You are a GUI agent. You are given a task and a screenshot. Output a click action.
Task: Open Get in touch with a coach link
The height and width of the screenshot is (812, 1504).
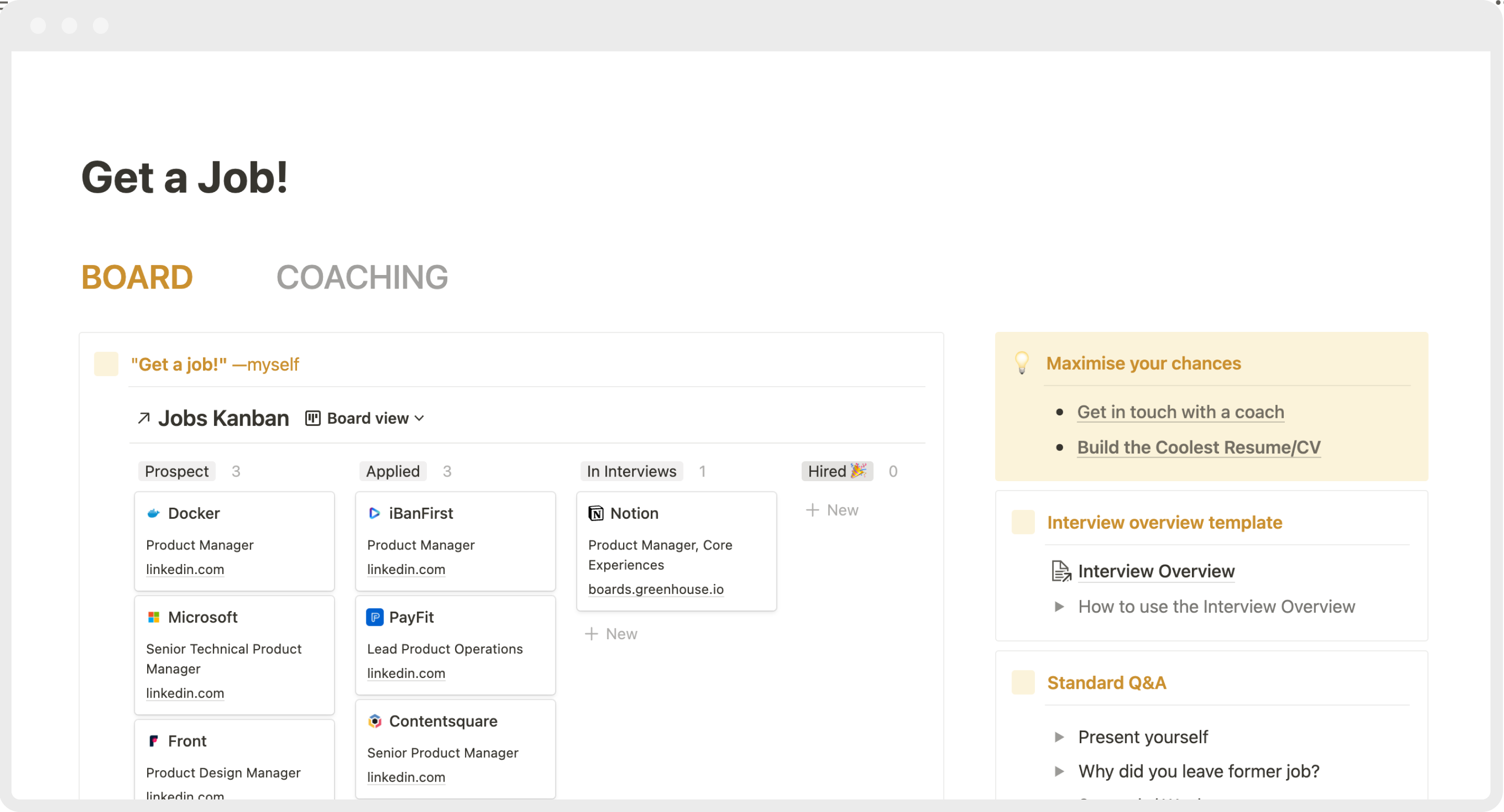pyautogui.click(x=1180, y=412)
